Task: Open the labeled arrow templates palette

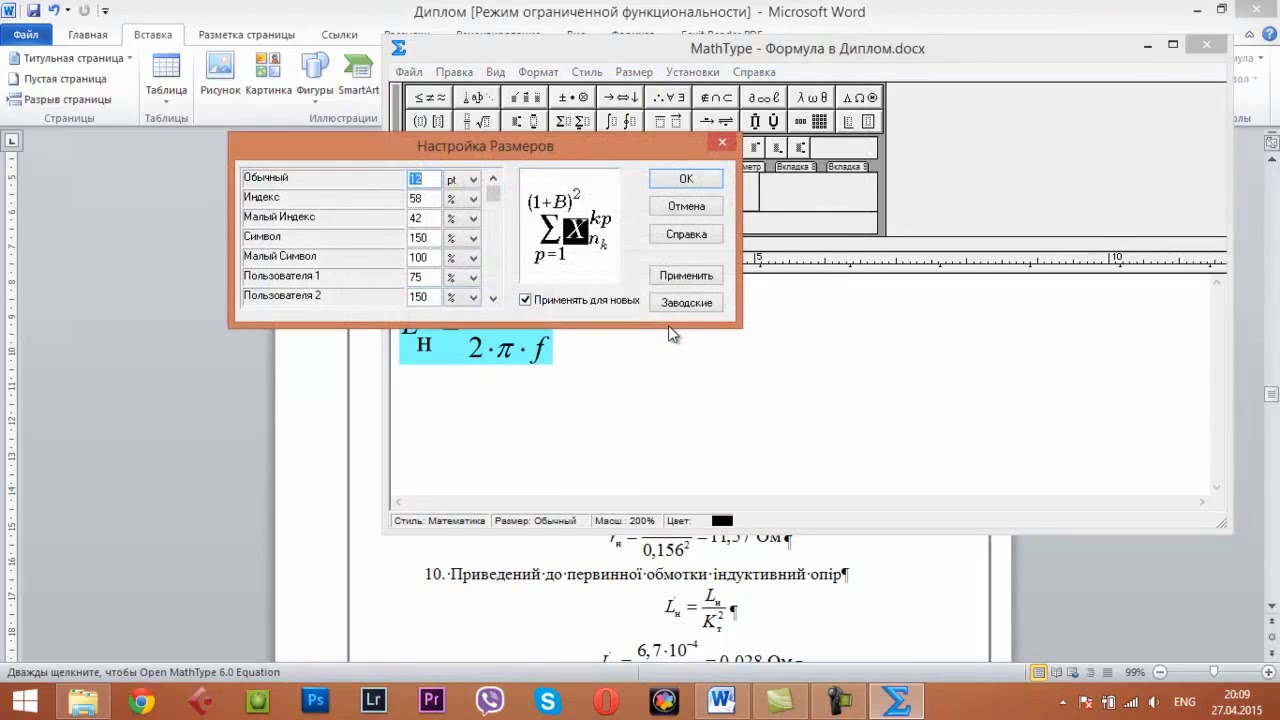Action: pyautogui.click(x=716, y=122)
